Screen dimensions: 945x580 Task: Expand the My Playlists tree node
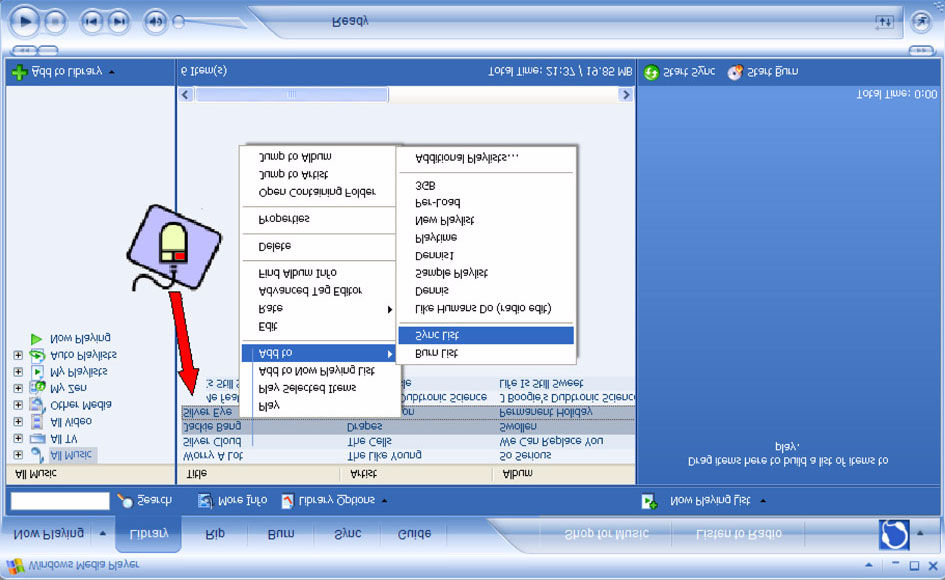18,372
